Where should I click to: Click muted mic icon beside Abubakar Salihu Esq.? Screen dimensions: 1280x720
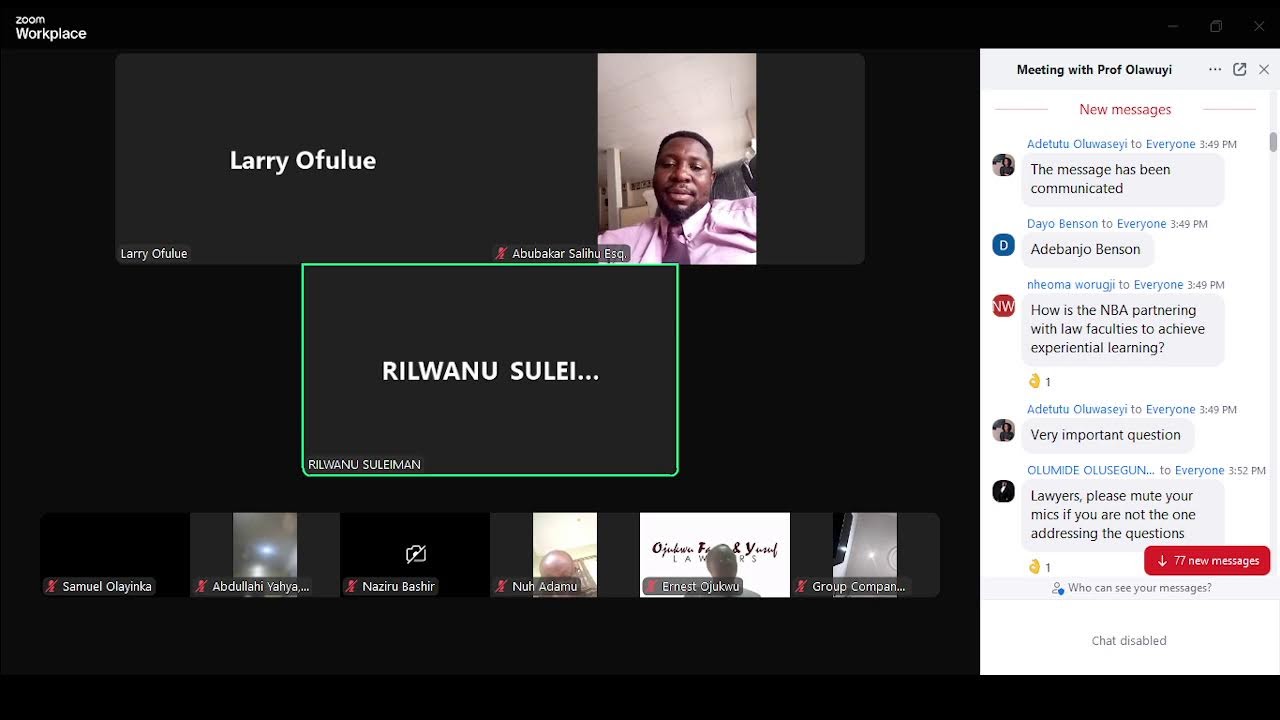tap(502, 254)
